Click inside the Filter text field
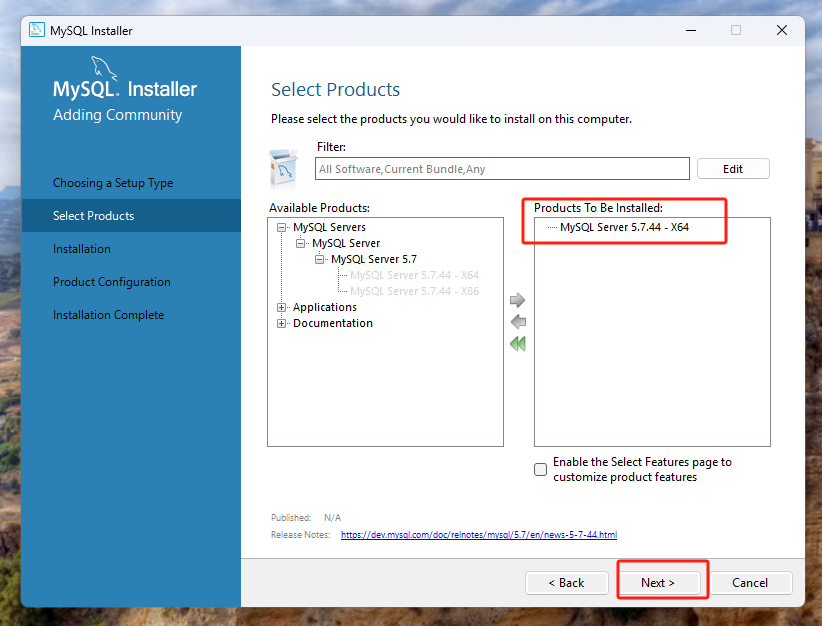 503,169
